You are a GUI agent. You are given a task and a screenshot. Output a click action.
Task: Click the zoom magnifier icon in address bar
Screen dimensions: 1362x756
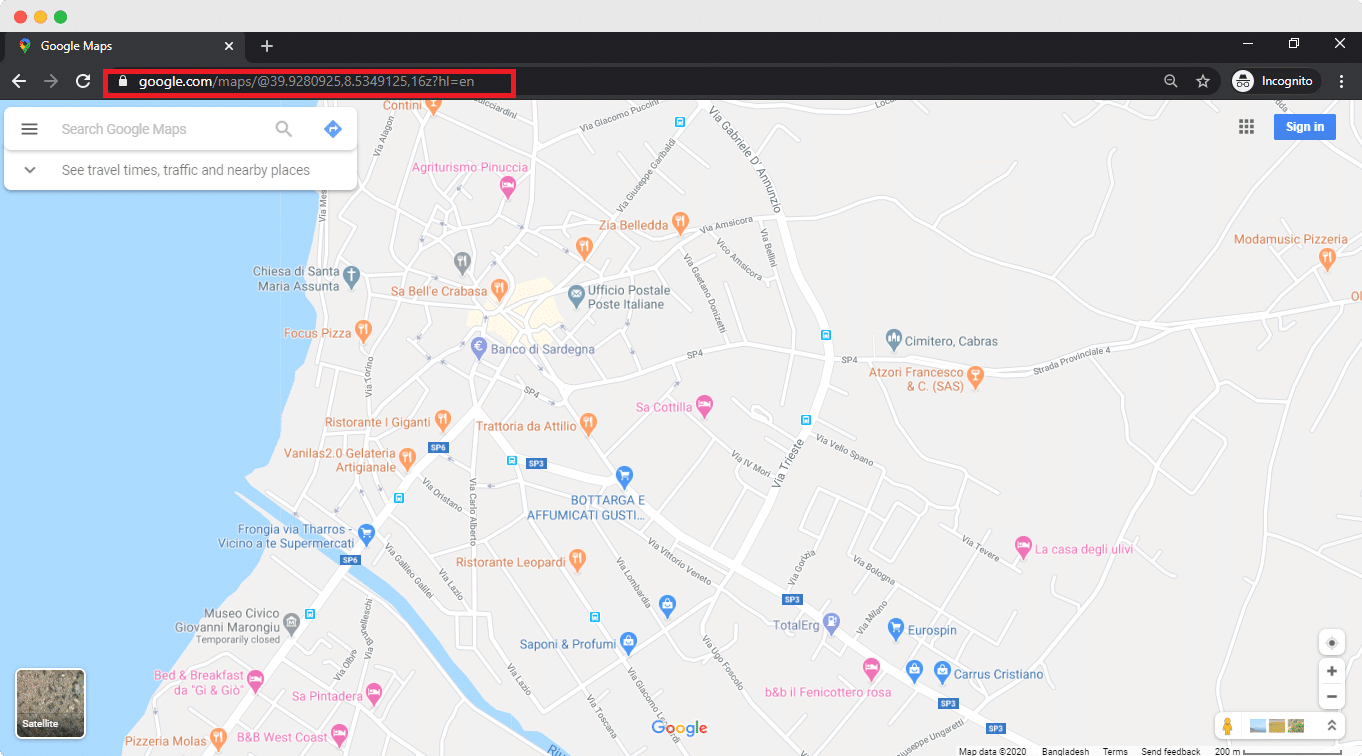point(1171,81)
